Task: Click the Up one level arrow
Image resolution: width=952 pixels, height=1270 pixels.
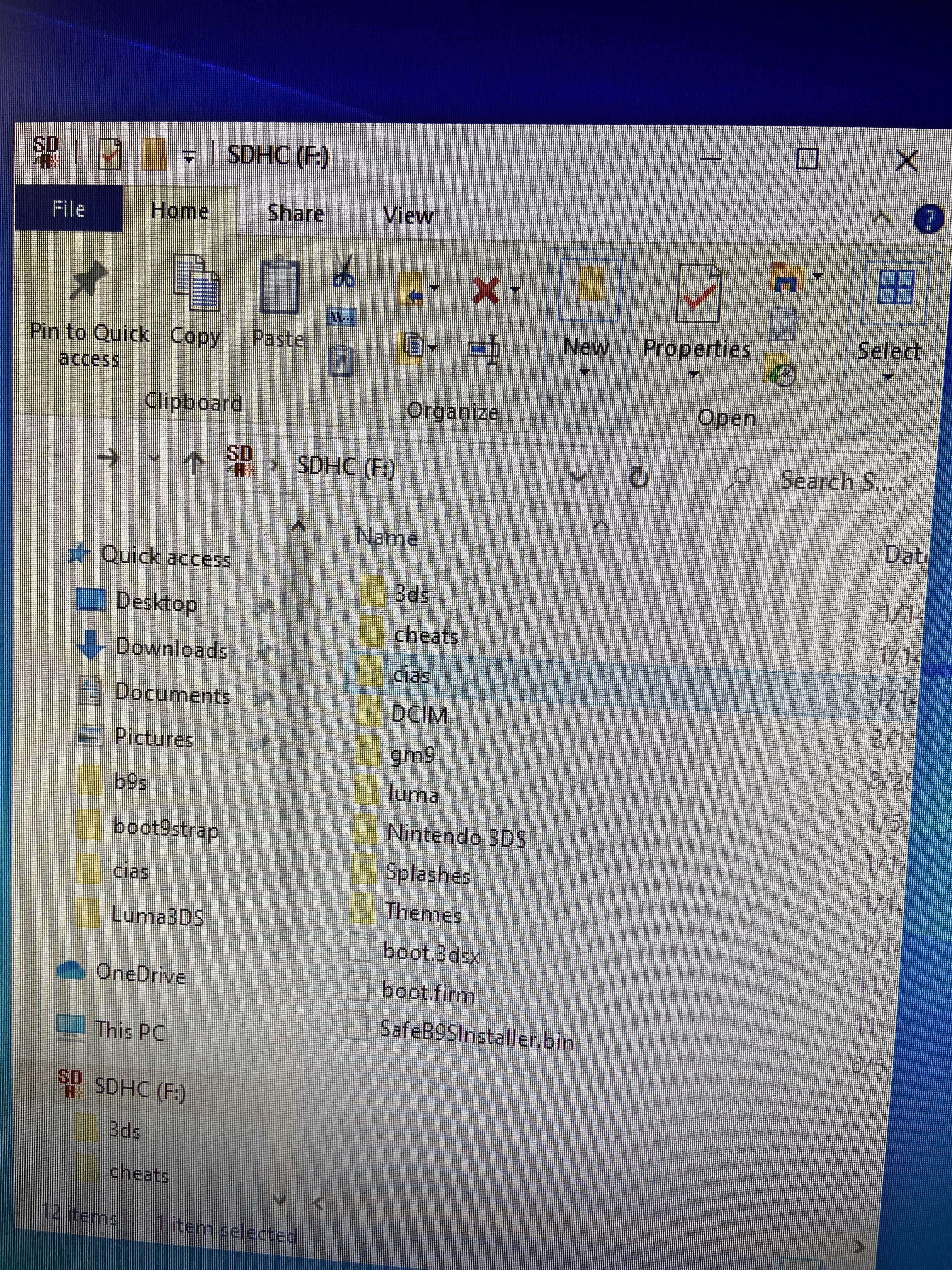Action: (195, 462)
